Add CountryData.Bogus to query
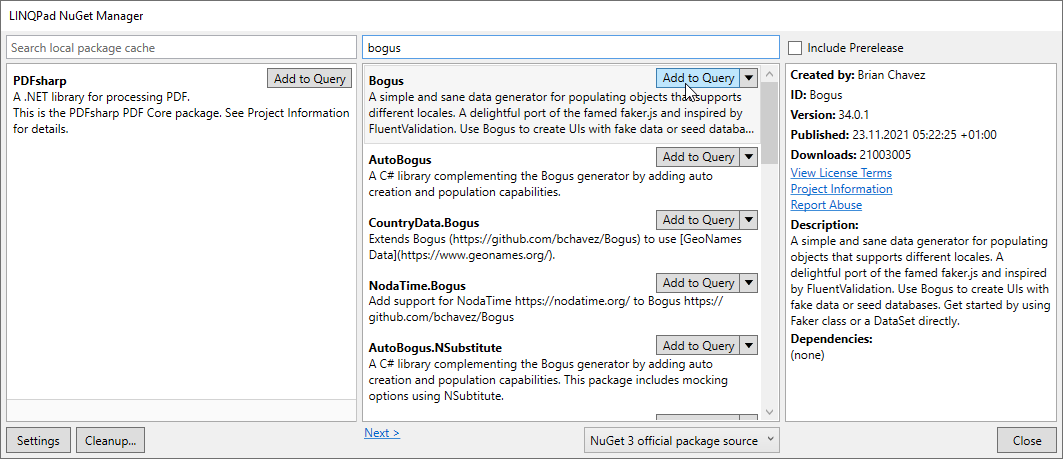The height and width of the screenshot is (459, 1063). (x=697, y=220)
